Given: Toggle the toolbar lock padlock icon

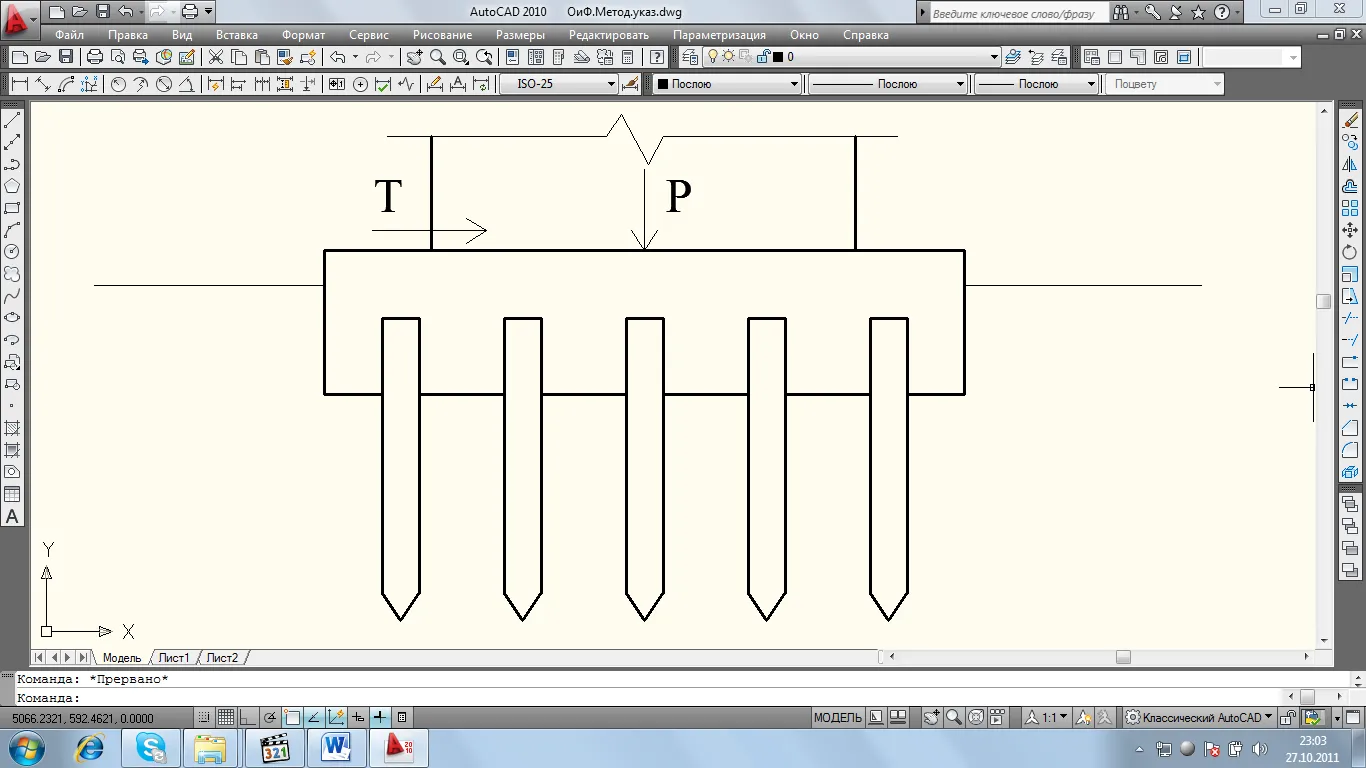Looking at the screenshot, I should [1289, 717].
